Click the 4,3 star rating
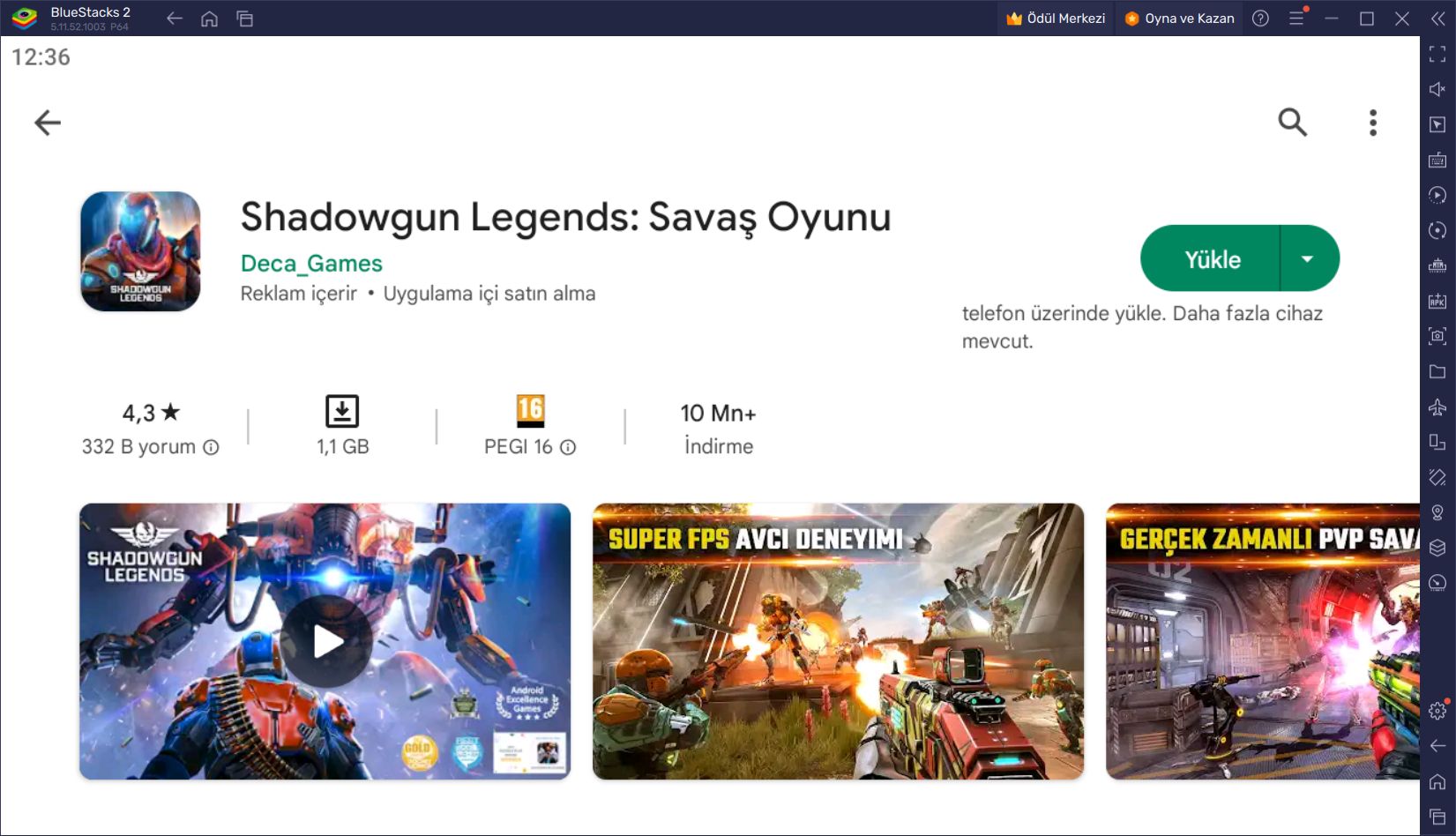 pyautogui.click(x=151, y=413)
